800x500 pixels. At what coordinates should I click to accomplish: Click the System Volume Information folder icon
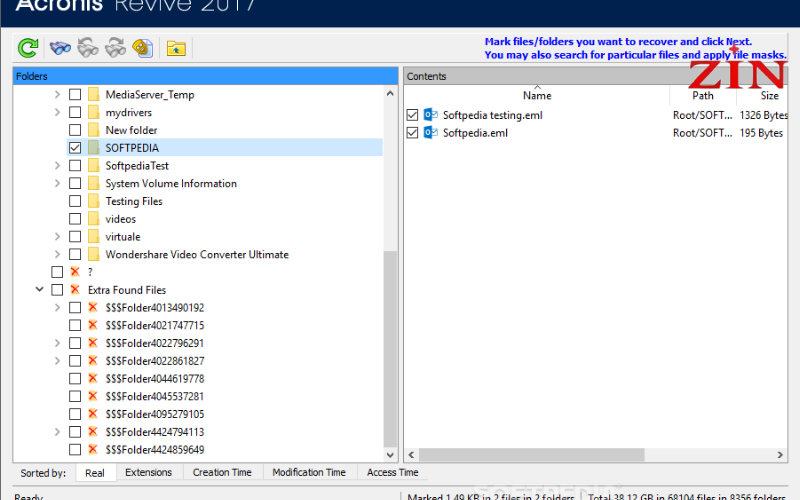93,183
